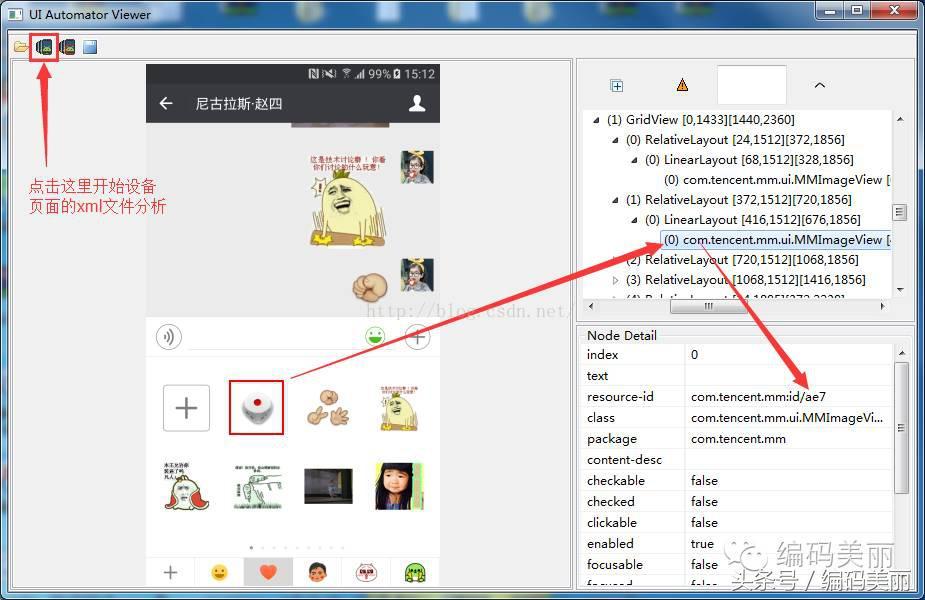Click the Open folder icon in toolbar

point(21,47)
